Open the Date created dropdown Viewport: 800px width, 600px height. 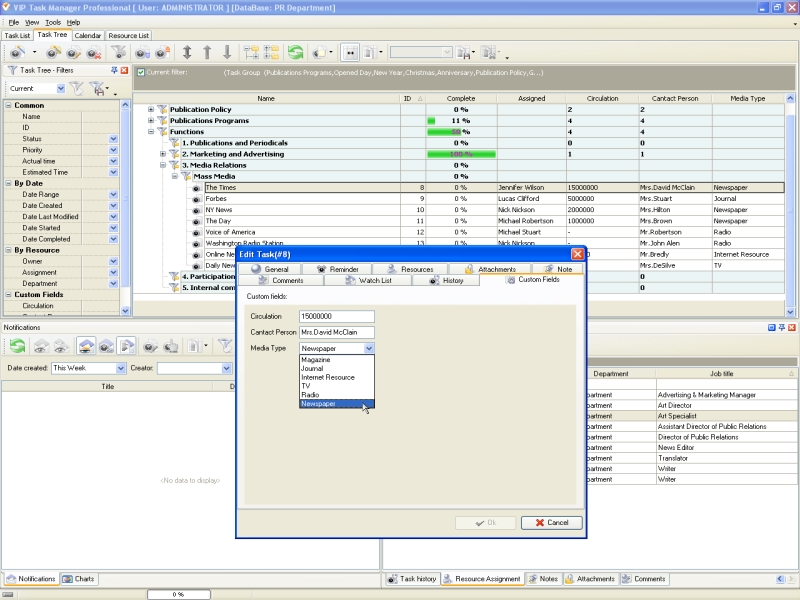click(121, 368)
